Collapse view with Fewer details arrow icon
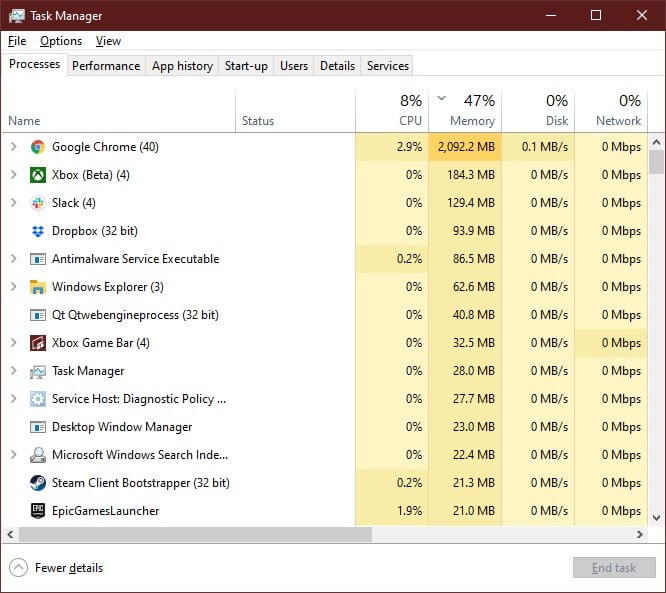 pyautogui.click(x=18, y=568)
